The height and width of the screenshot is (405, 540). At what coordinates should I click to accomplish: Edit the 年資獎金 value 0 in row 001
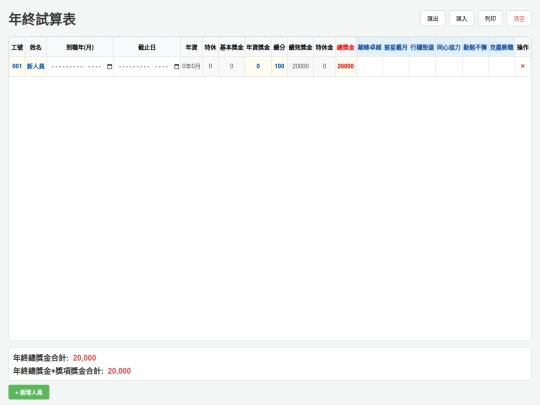[258, 66]
